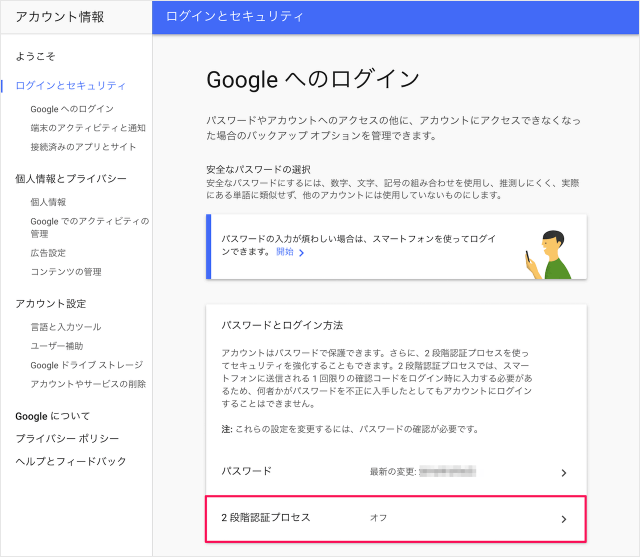The image size is (640, 557).
Task: Select 個人情報とプライバシー section heading
Action: 71,178
